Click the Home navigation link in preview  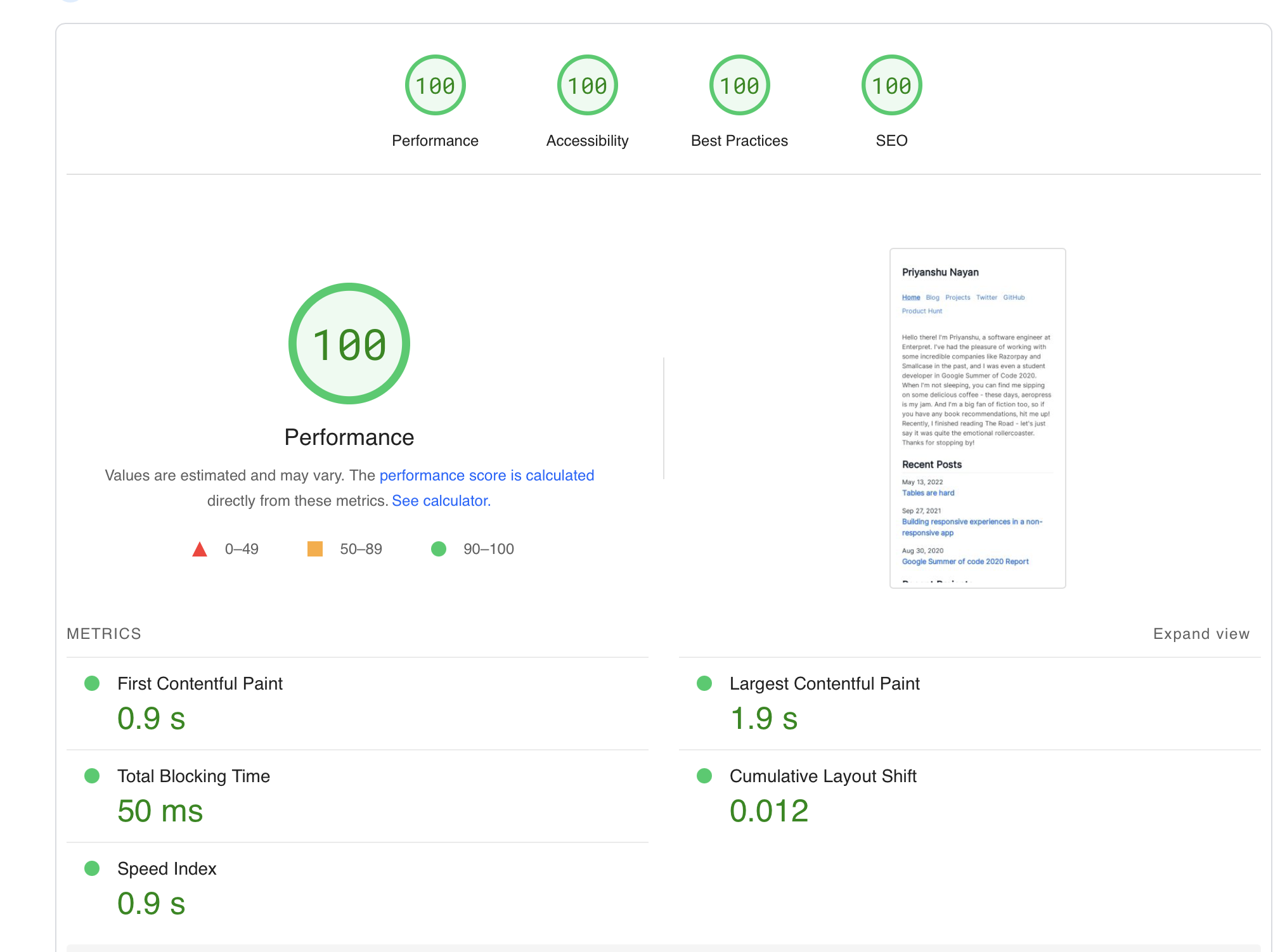911,297
